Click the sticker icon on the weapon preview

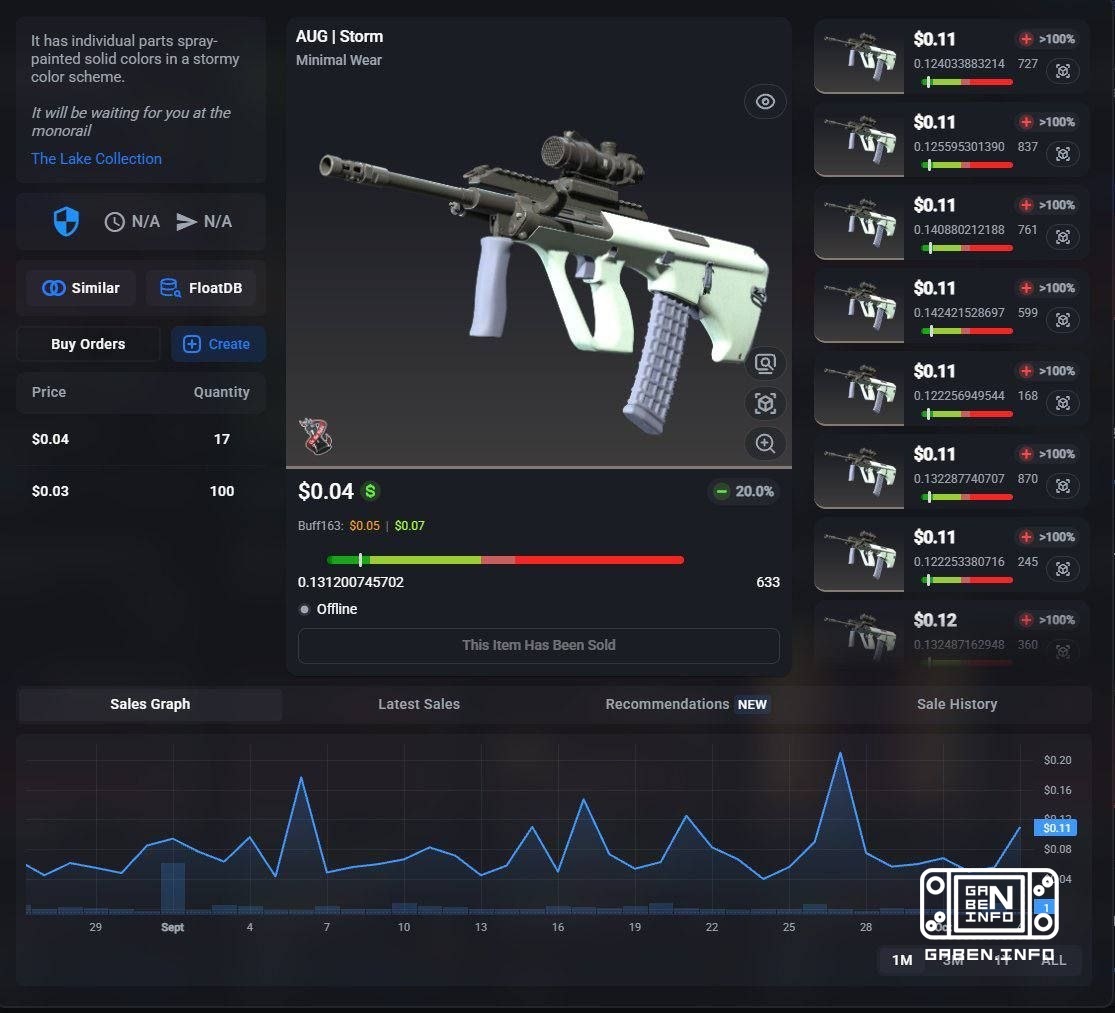[315, 436]
